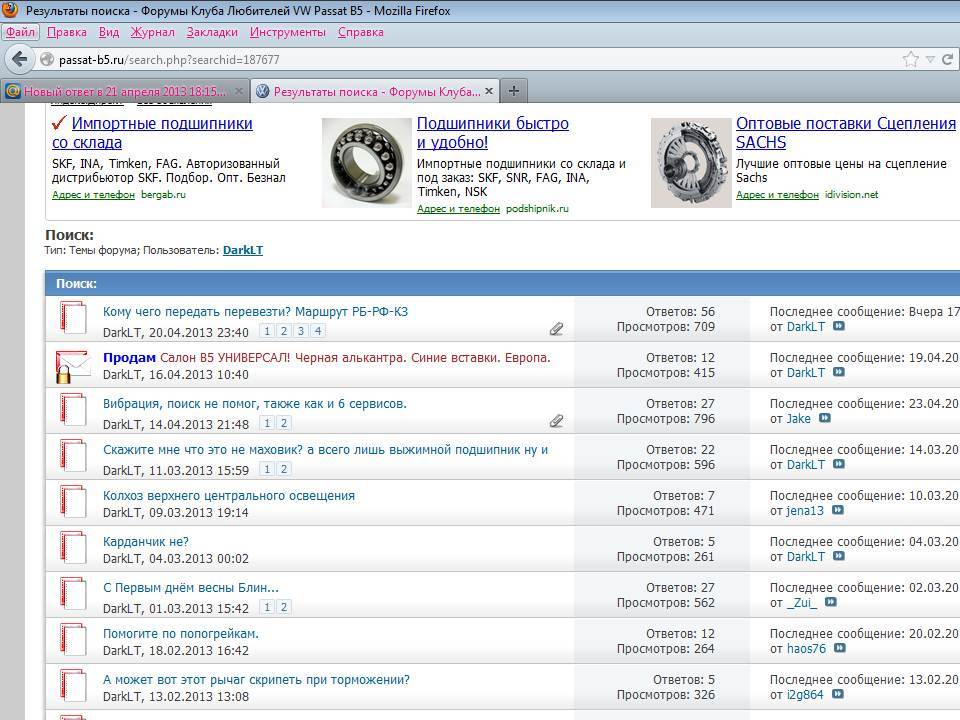
Task: Open the ad link 'Оптовые поставки Сцепления SACHS'
Action: 846,133
